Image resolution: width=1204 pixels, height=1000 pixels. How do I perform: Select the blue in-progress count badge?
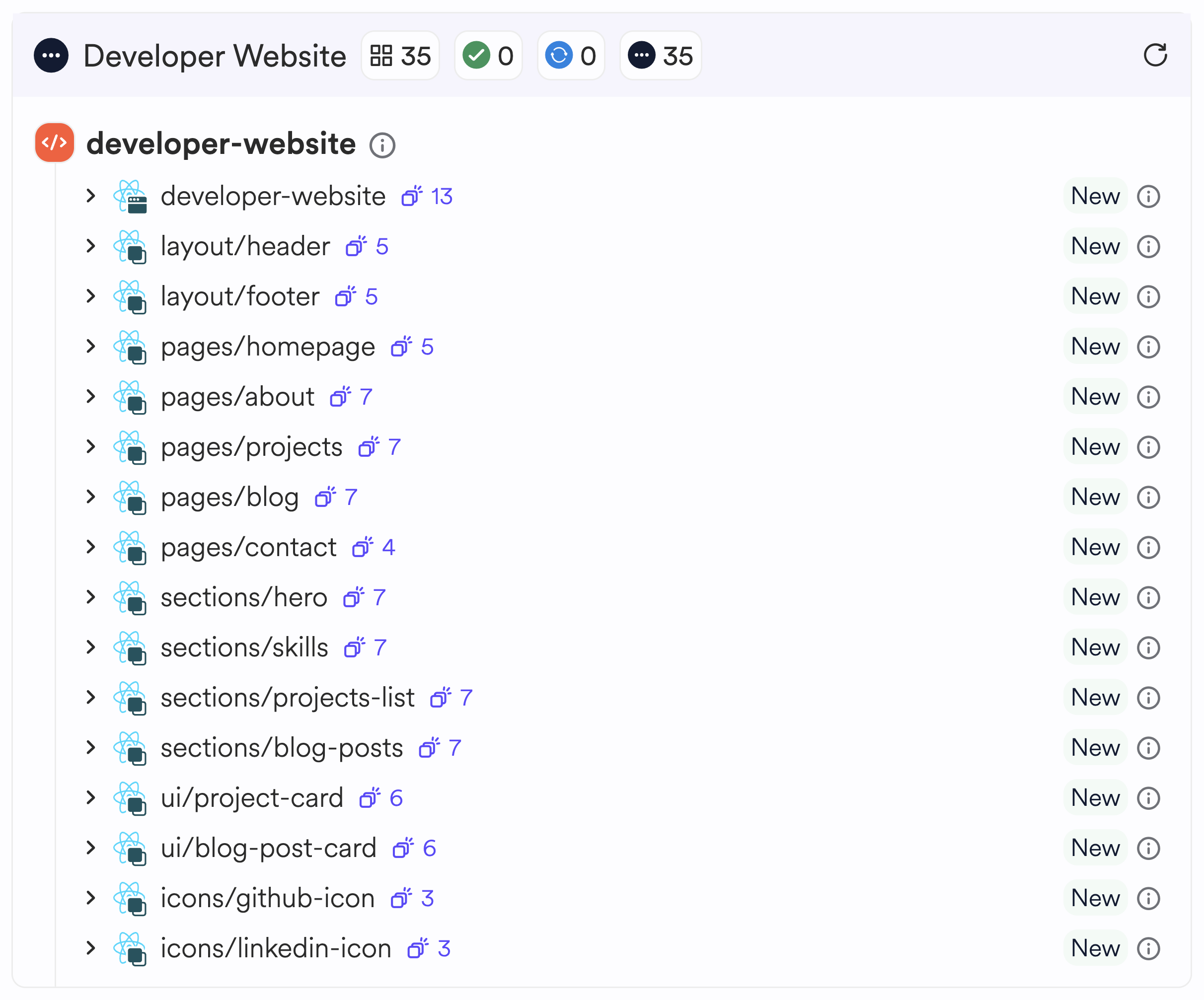pos(571,56)
